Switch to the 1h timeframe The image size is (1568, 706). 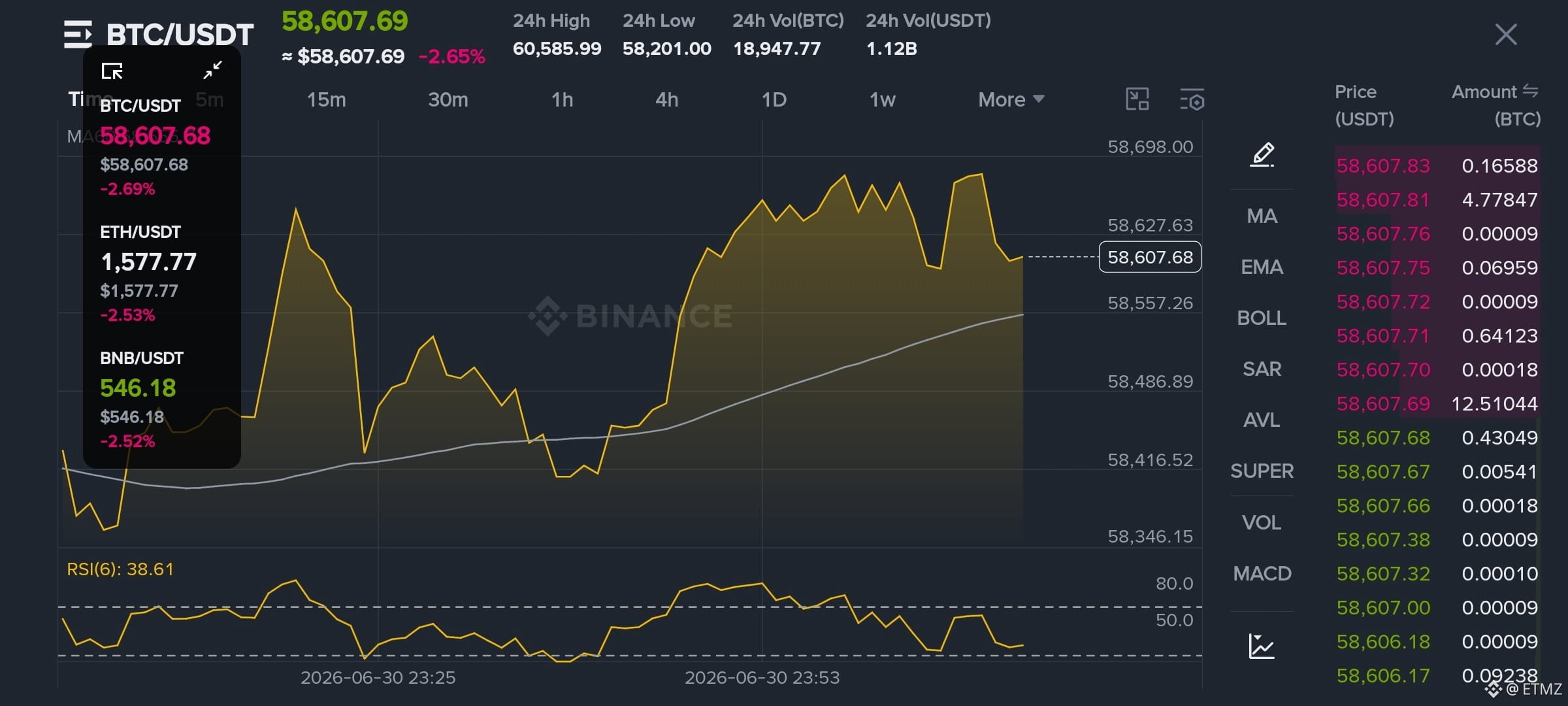563,99
